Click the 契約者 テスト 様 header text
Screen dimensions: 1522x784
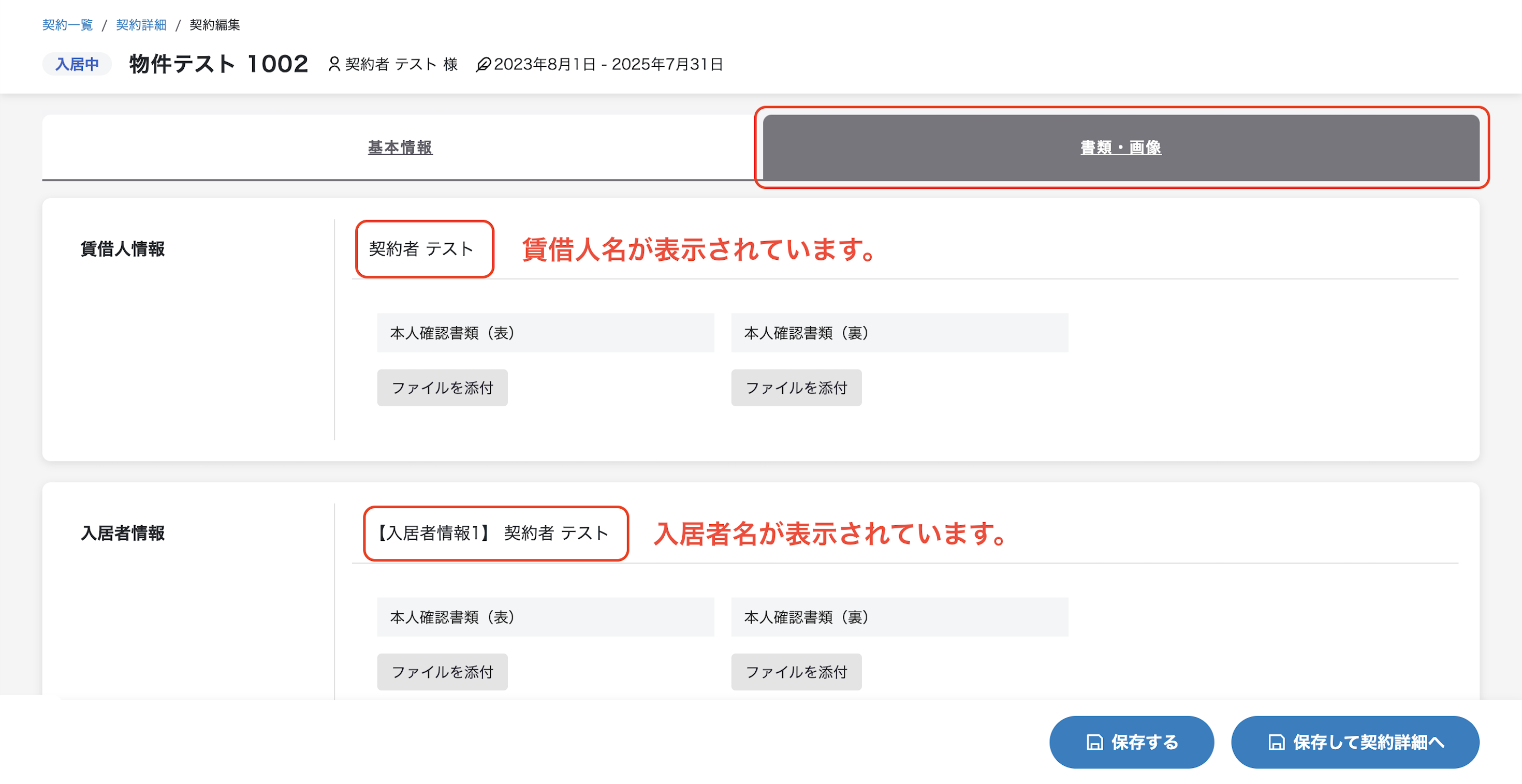(x=401, y=64)
